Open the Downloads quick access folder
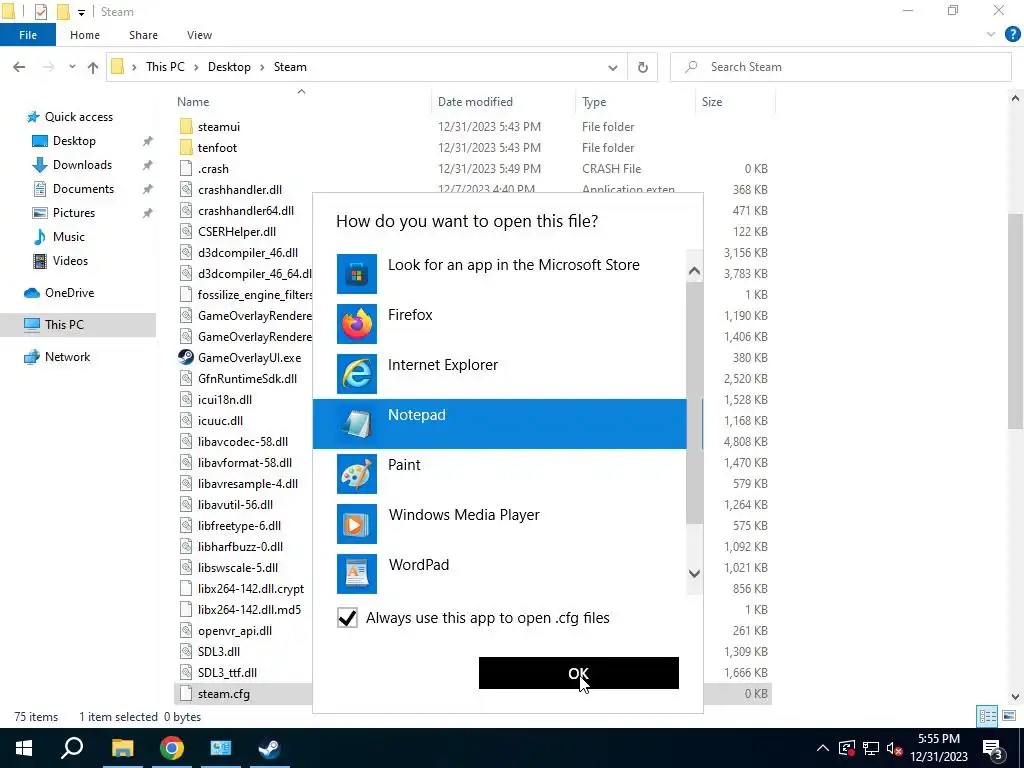This screenshot has width=1024, height=768. [x=82, y=165]
